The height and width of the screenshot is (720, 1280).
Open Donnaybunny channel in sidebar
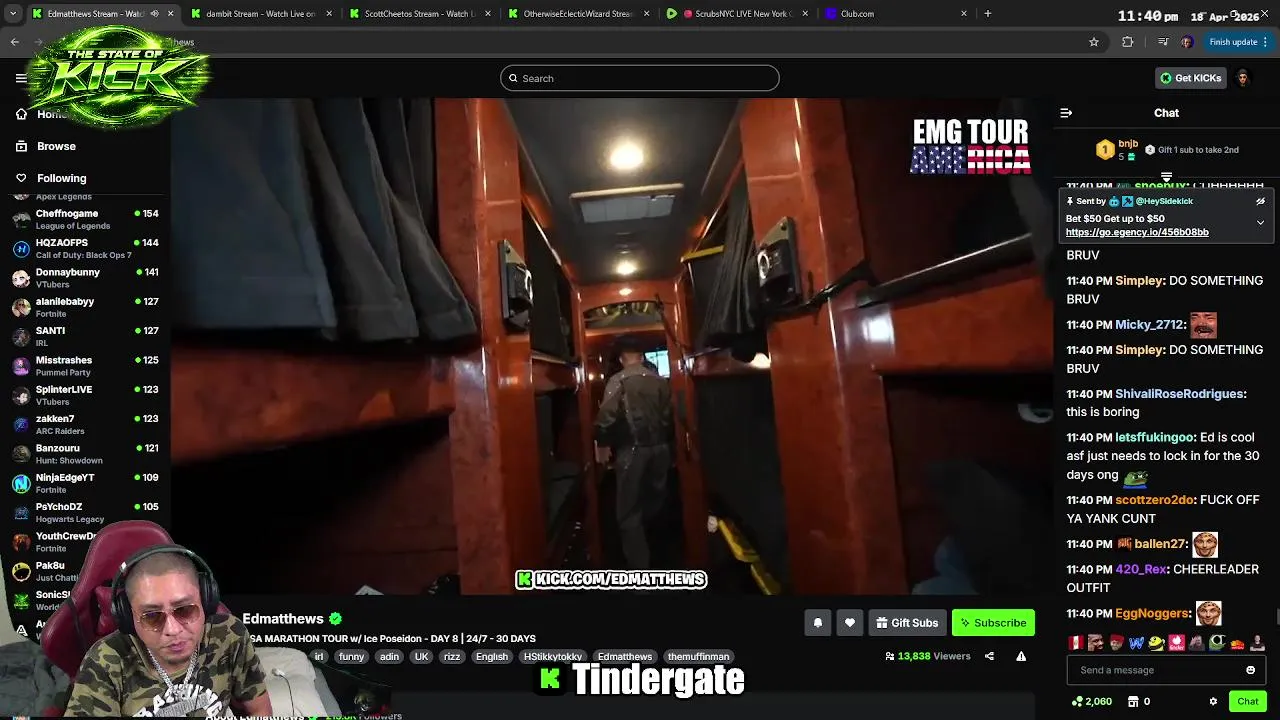(85, 278)
